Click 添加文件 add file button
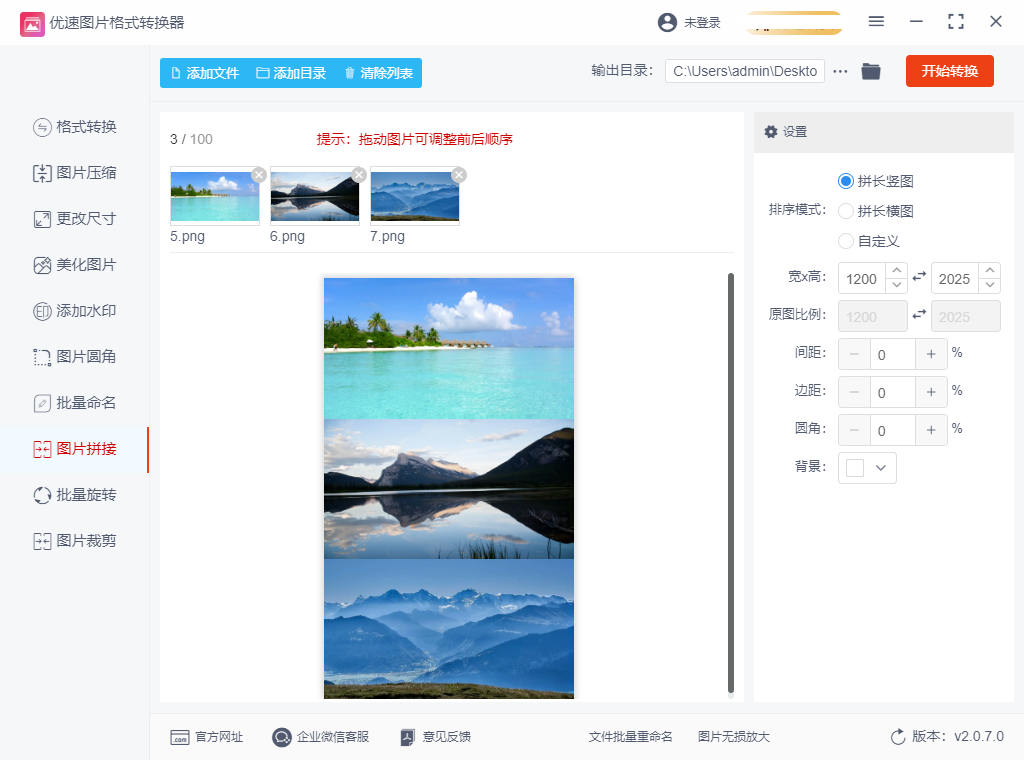 click(205, 73)
